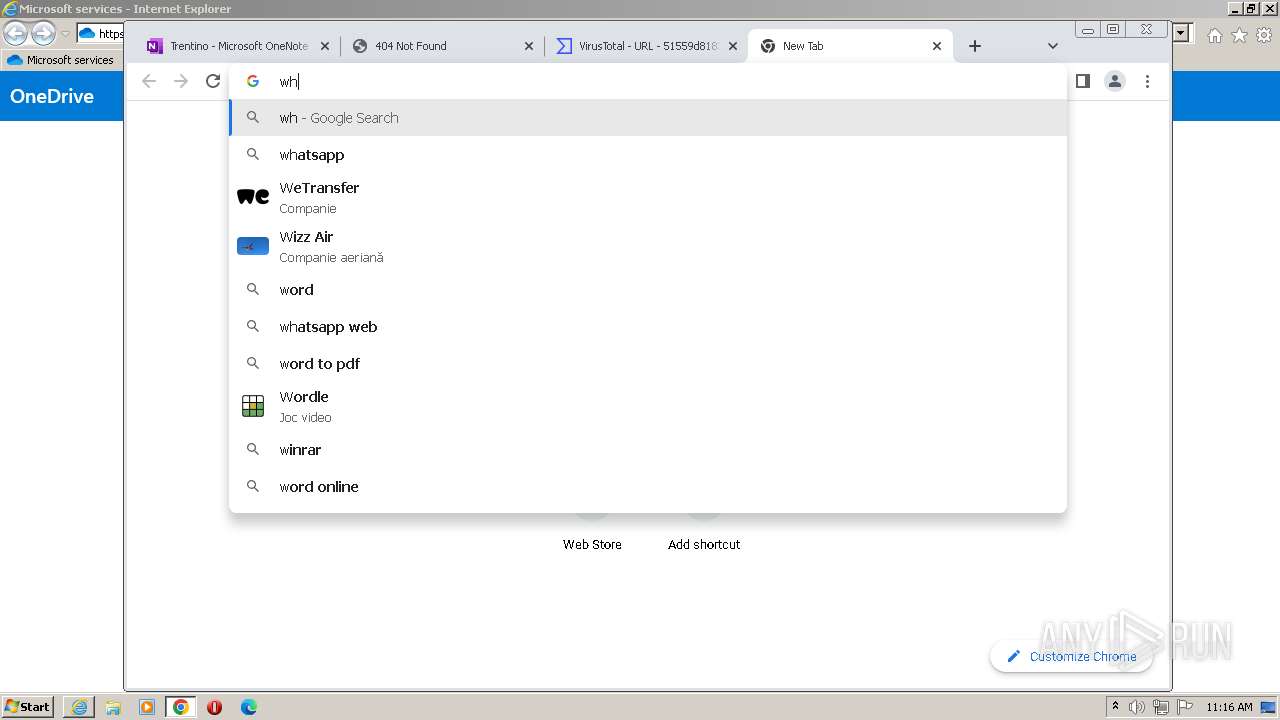Switch to the 404 Not Found tab

(x=442, y=46)
